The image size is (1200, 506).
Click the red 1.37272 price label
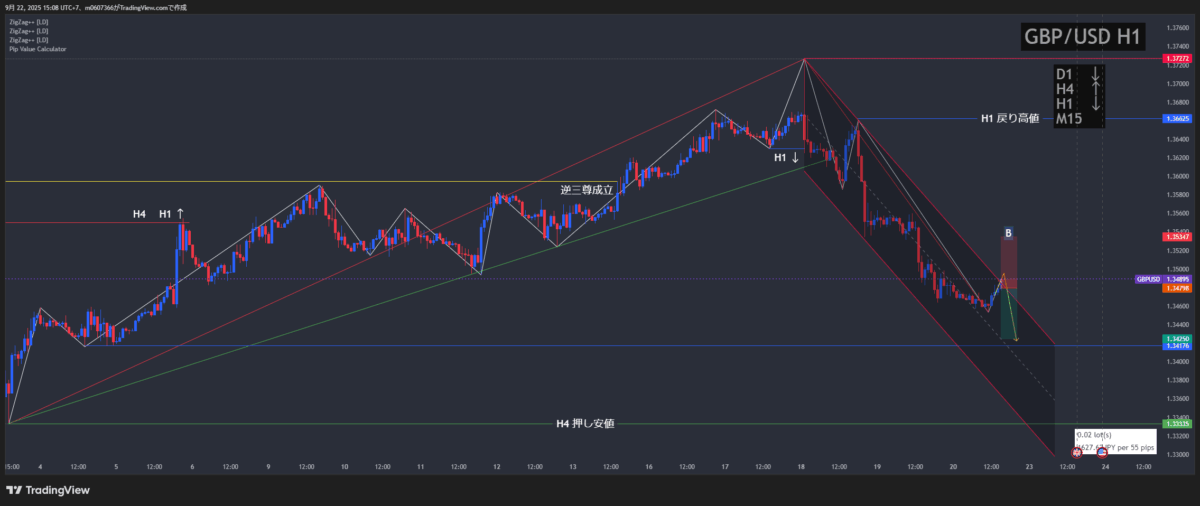1176,60
